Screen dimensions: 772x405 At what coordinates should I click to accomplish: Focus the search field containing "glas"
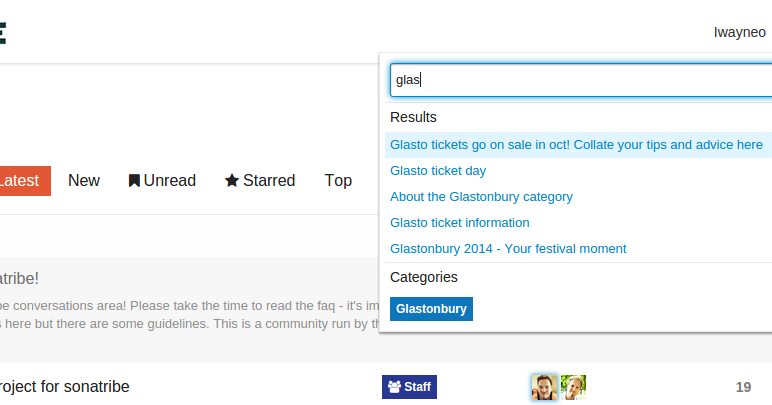(x=580, y=80)
